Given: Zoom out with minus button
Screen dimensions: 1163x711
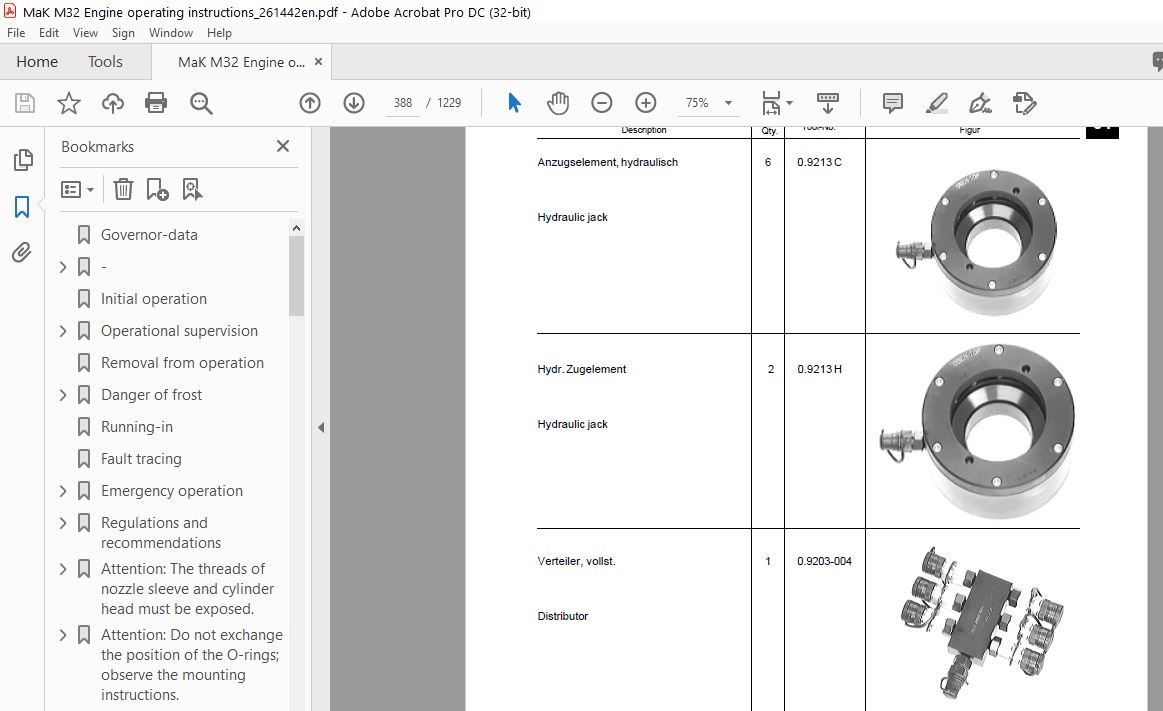Looking at the screenshot, I should point(602,103).
